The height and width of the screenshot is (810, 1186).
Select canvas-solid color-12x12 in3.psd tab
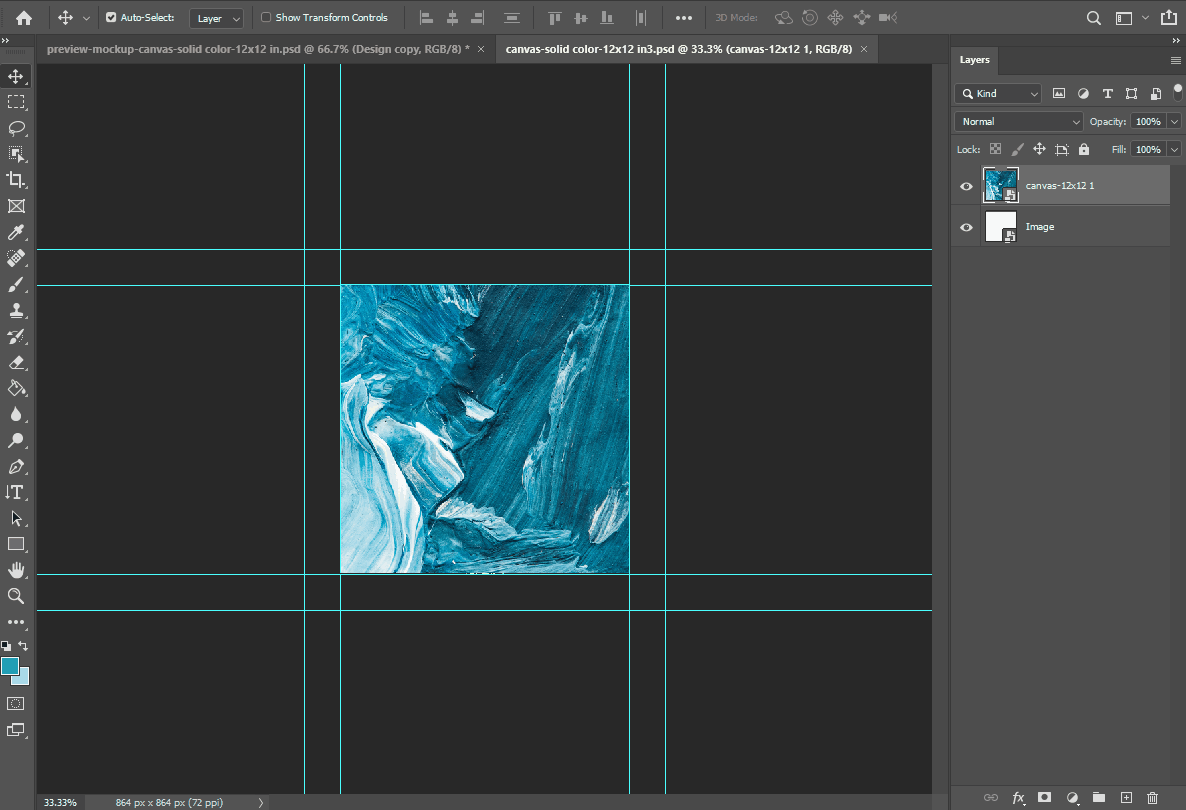[678, 49]
